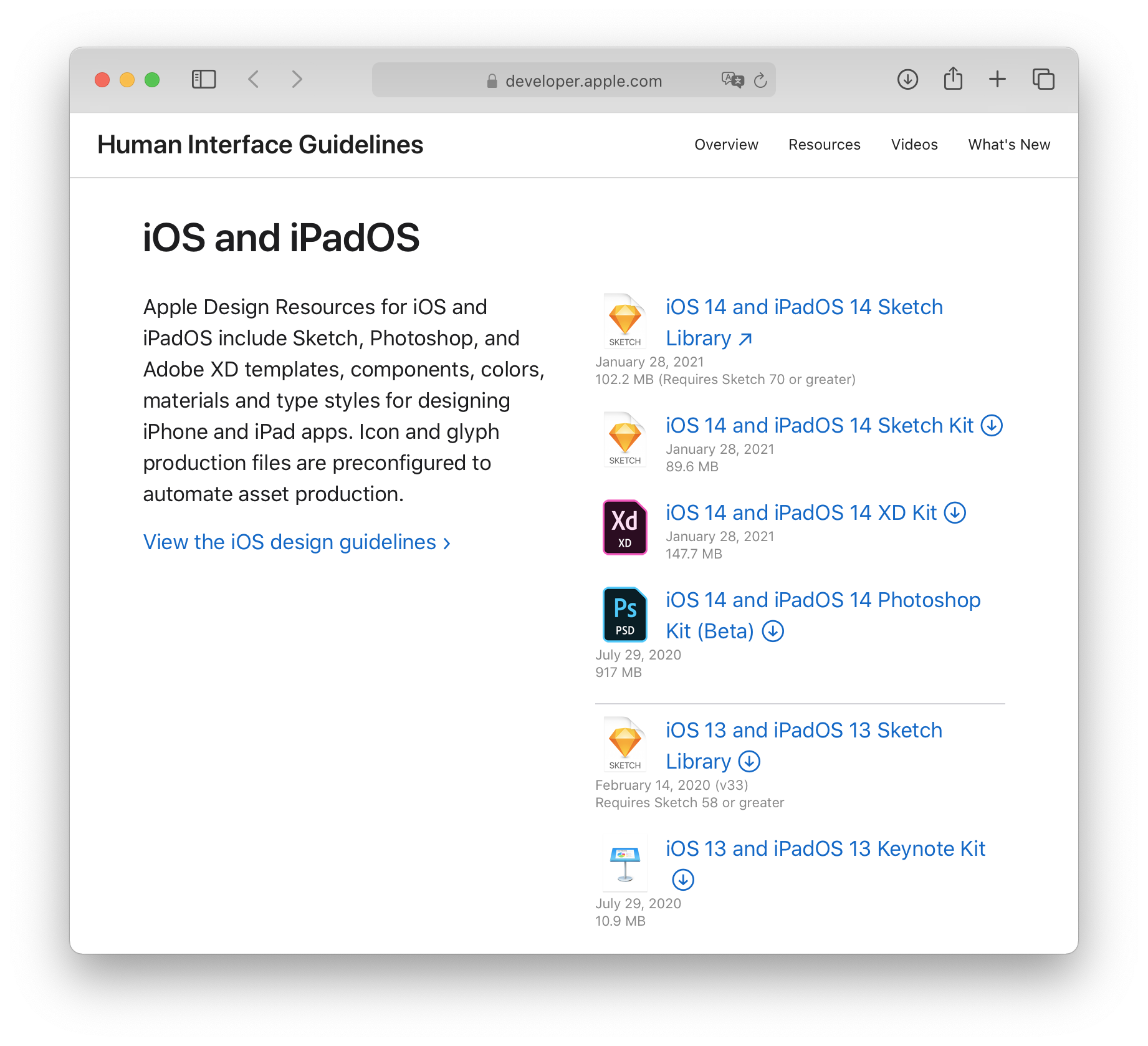
Task: Open iOS 13 Keynote Kit link
Action: (825, 849)
